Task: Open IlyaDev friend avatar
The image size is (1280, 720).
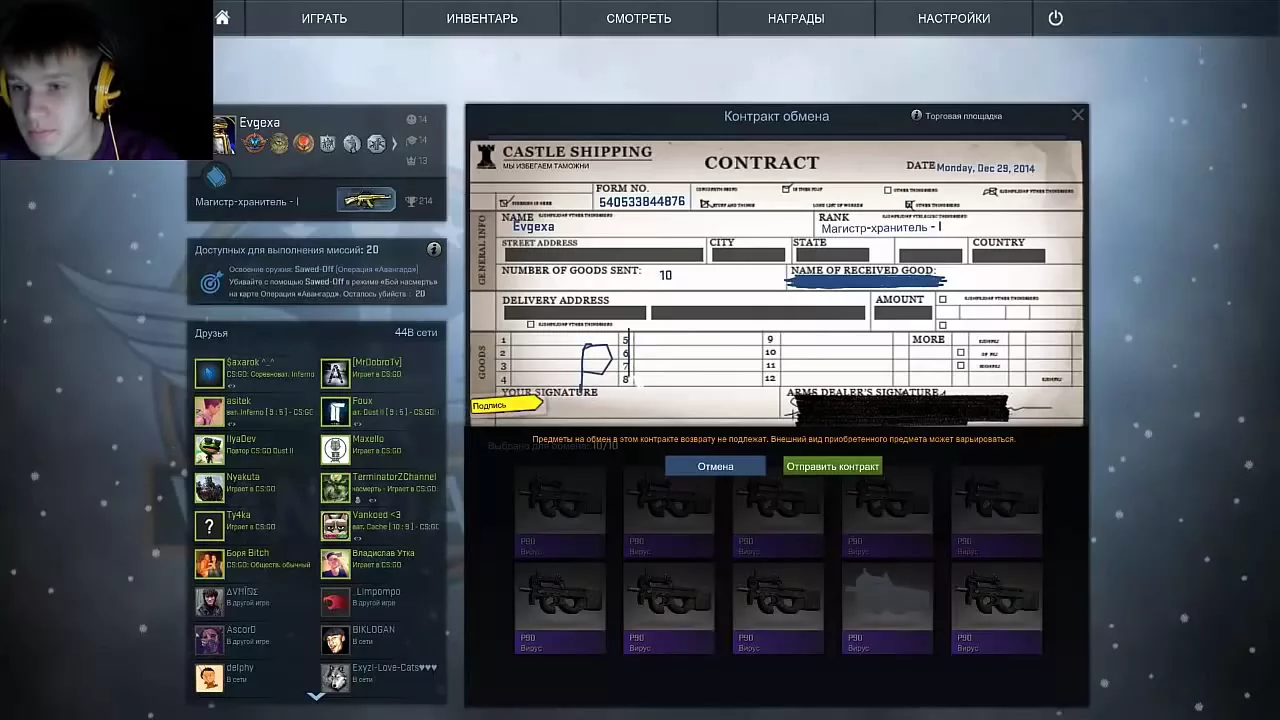Action: click(209, 449)
